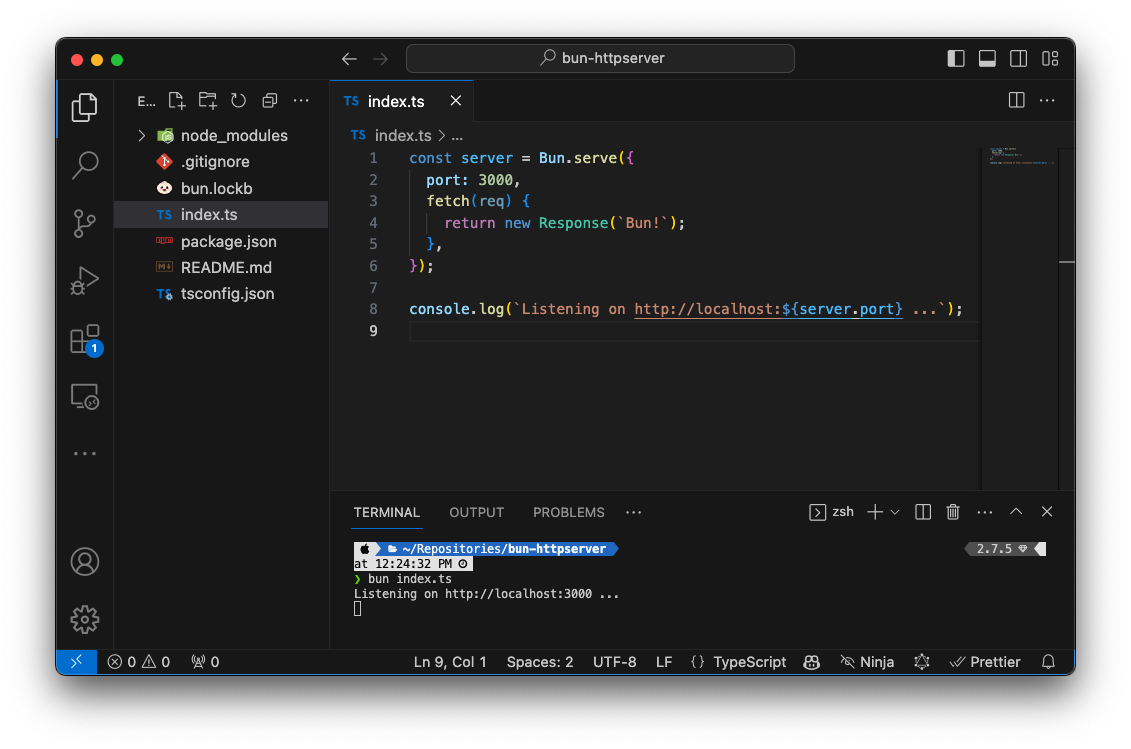The height and width of the screenshot is (749, 1131).
Task: Change indentation via Spaces: 2
Action: point(540,662)
